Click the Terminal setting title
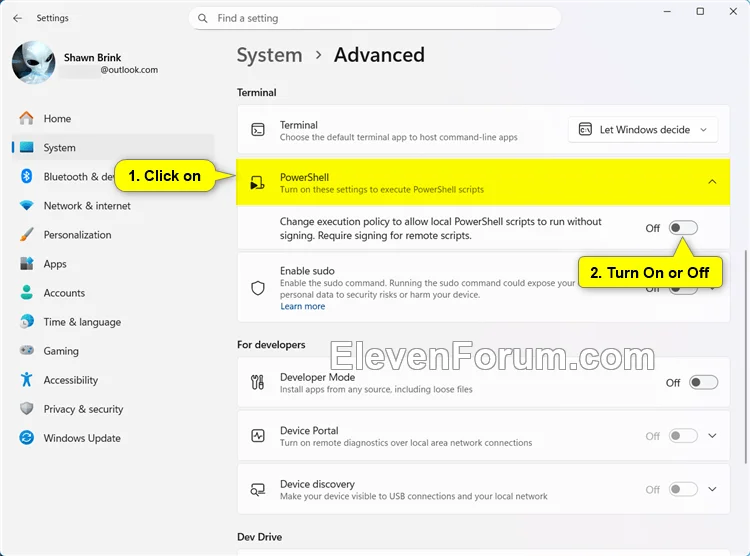This screenshot has width=750, height=556. click(298, 125)
